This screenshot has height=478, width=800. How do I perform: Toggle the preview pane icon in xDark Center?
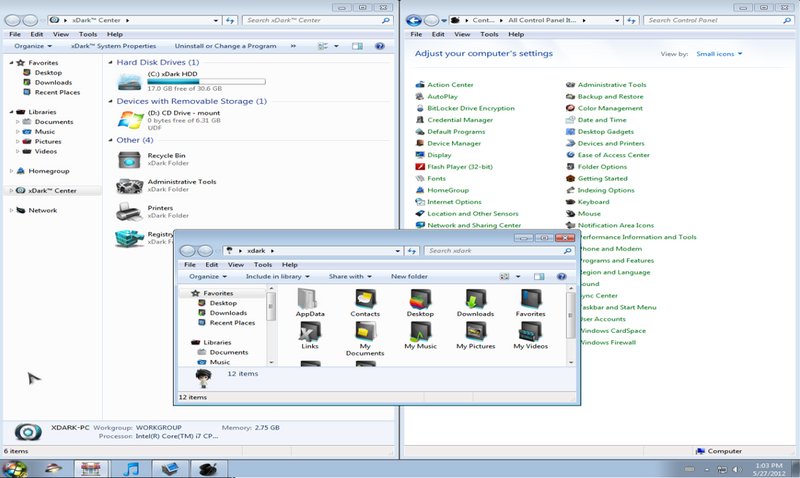357,46
